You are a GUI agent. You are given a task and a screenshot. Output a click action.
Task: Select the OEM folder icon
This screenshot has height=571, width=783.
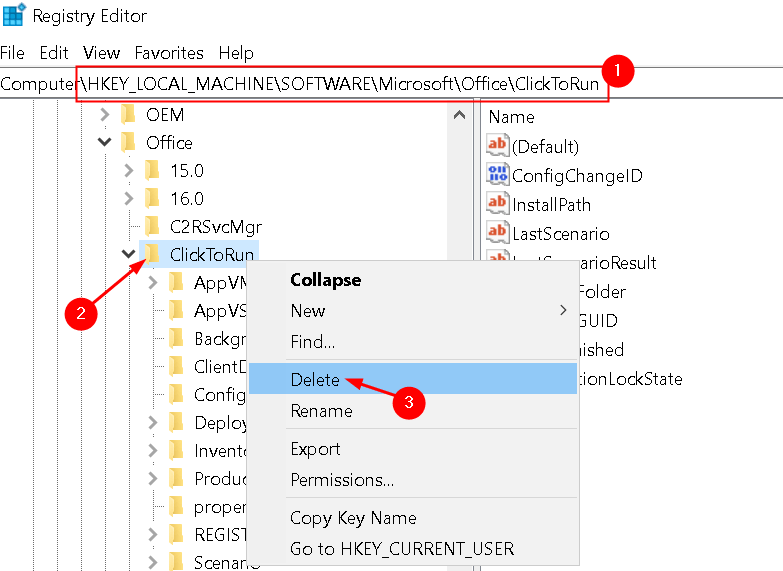pos(128,114)
